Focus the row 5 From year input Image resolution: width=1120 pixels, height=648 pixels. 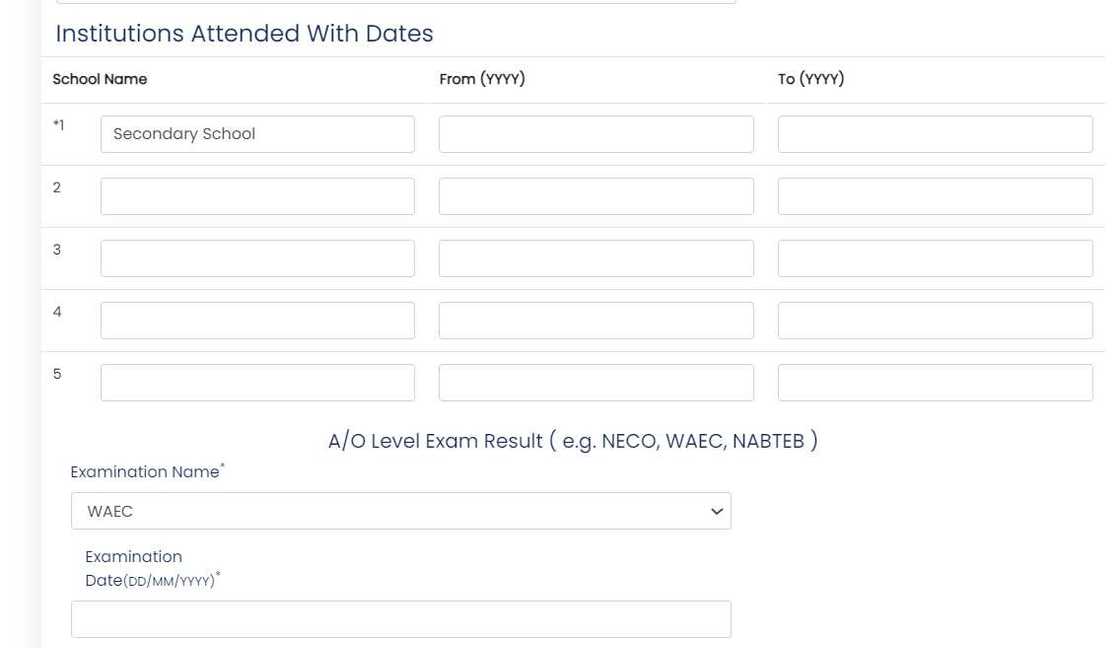pos(596,382)
